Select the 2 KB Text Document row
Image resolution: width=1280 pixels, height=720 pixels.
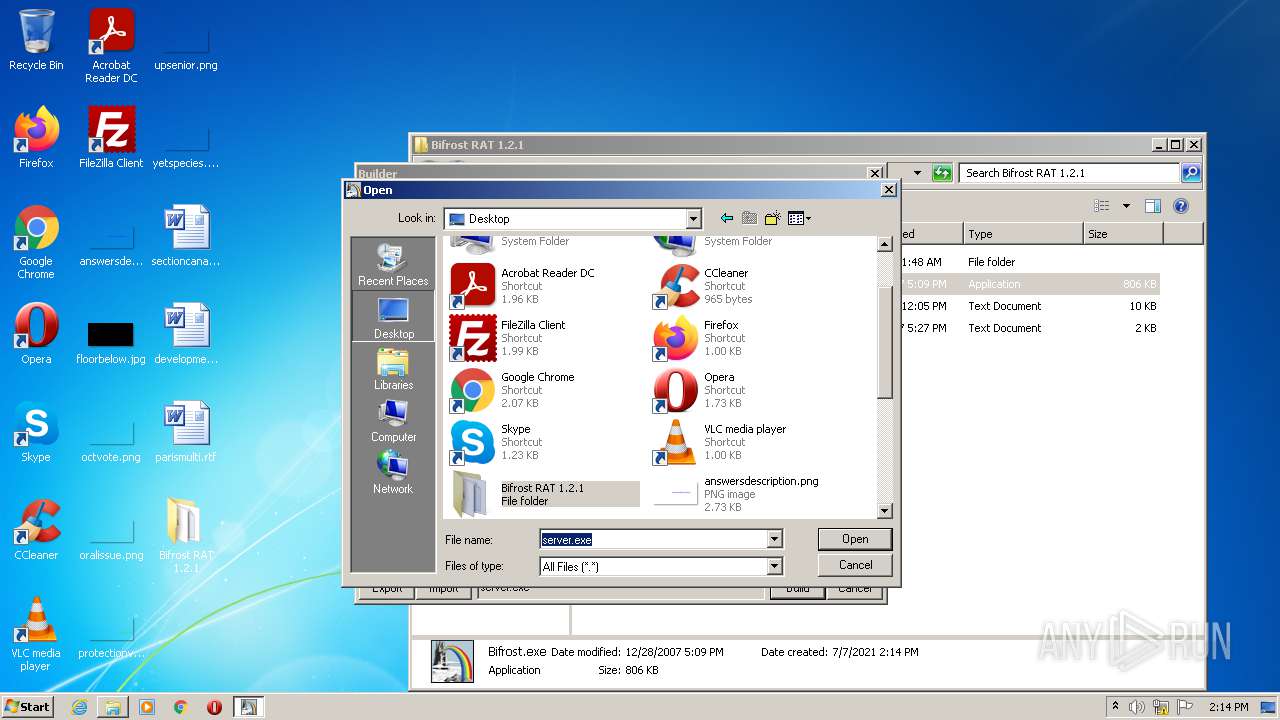[x=1030, y=328]
